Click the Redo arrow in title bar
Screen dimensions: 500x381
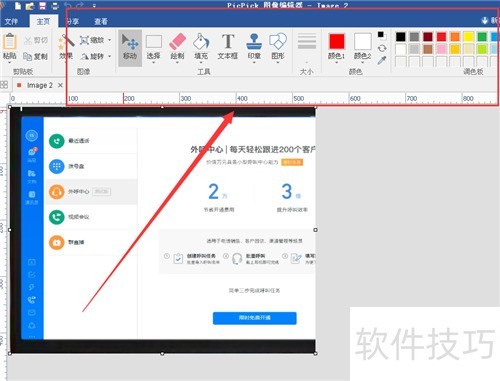click(x=80, y=5)
